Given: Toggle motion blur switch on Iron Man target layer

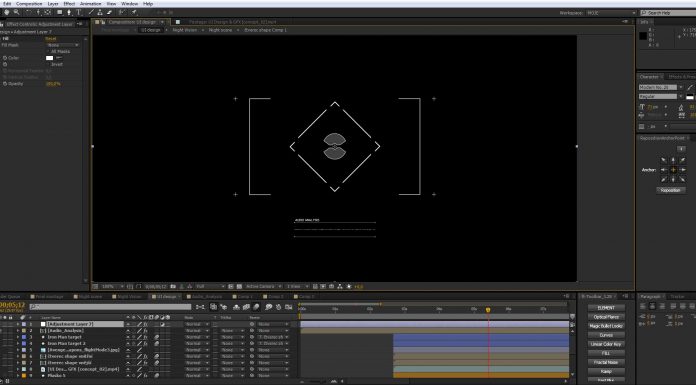Looking at the screenshot, I should click(157, 337).
